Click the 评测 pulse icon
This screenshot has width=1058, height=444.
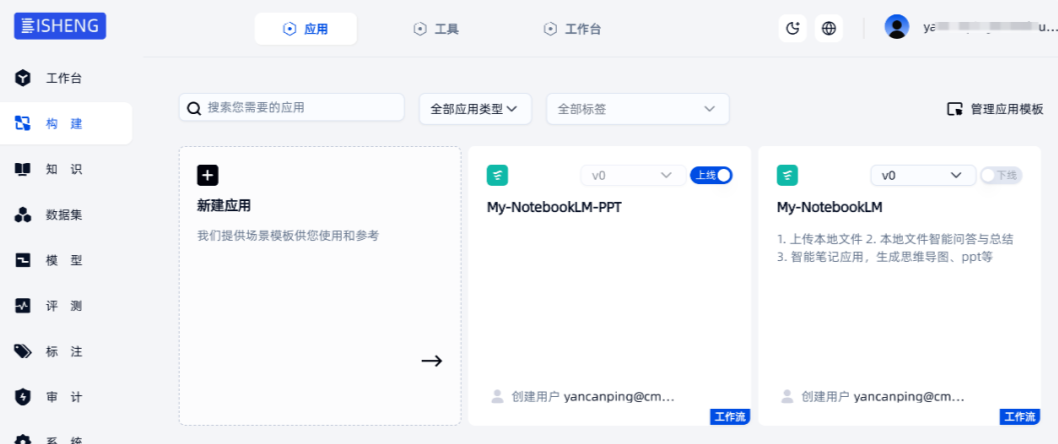23,306
